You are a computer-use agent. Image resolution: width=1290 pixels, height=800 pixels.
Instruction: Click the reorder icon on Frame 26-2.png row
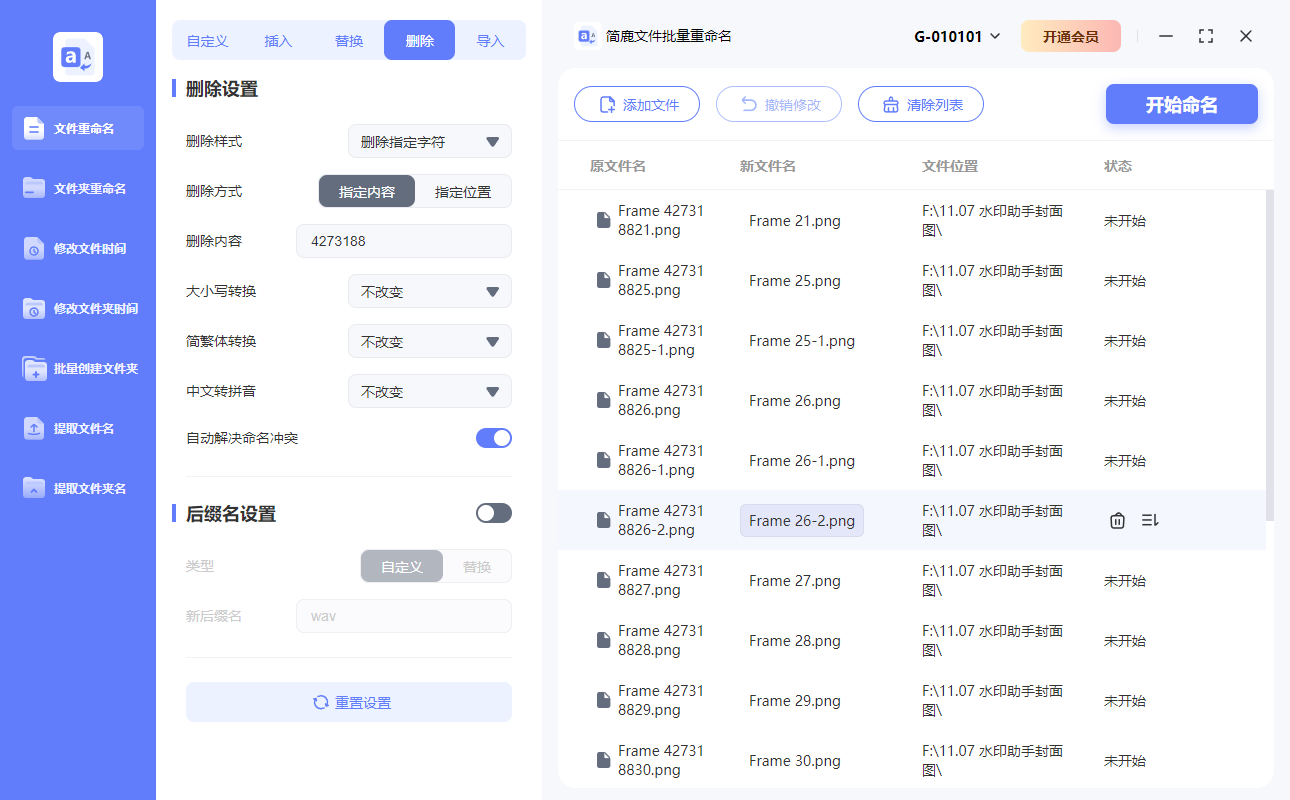click(1149, 520)
